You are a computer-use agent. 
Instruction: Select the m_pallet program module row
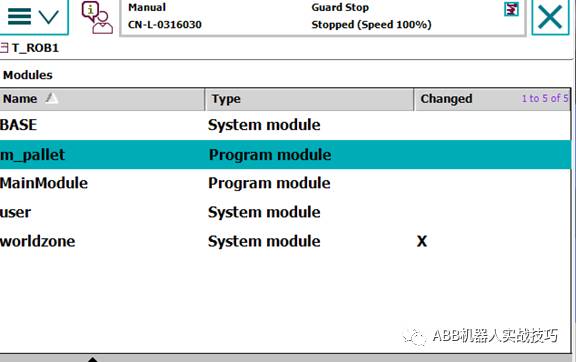click(x=285, y=155)
